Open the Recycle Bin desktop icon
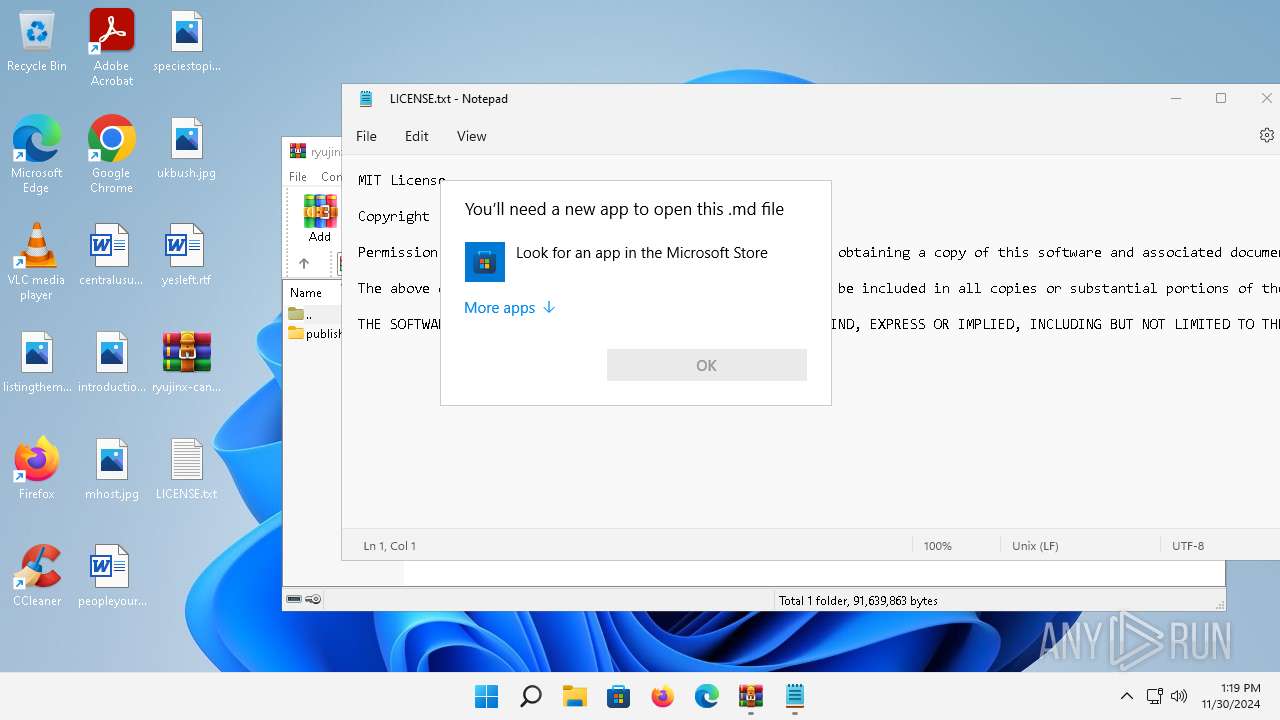 [37, 41]
